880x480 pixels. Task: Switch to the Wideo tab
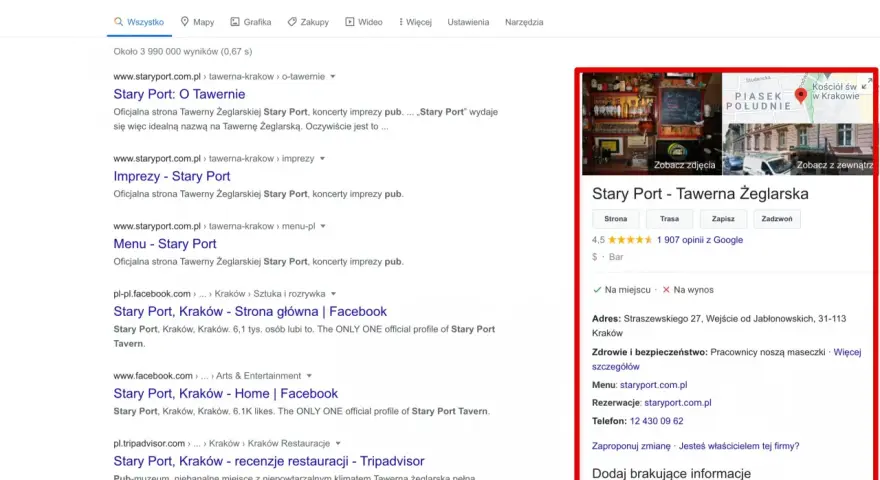[x=364, y=22]
